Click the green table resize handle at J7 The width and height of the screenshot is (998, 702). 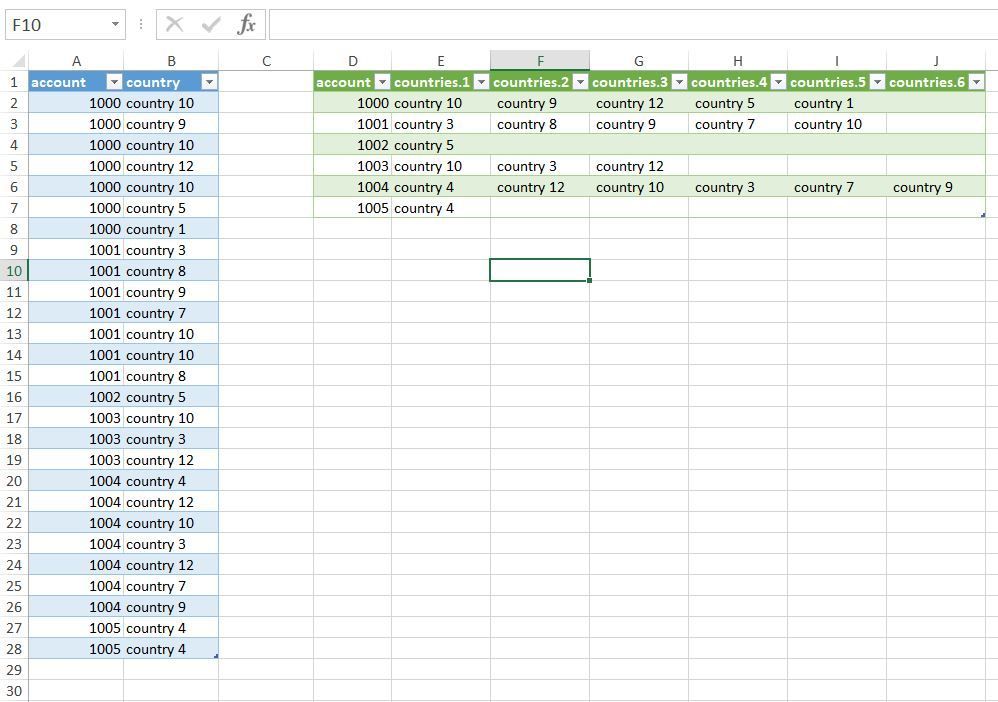(983, 215)
